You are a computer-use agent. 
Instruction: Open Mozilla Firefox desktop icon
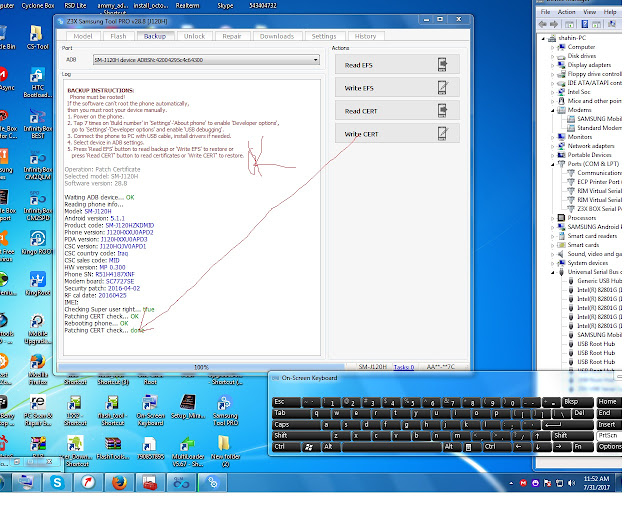[x=38, y=370]
